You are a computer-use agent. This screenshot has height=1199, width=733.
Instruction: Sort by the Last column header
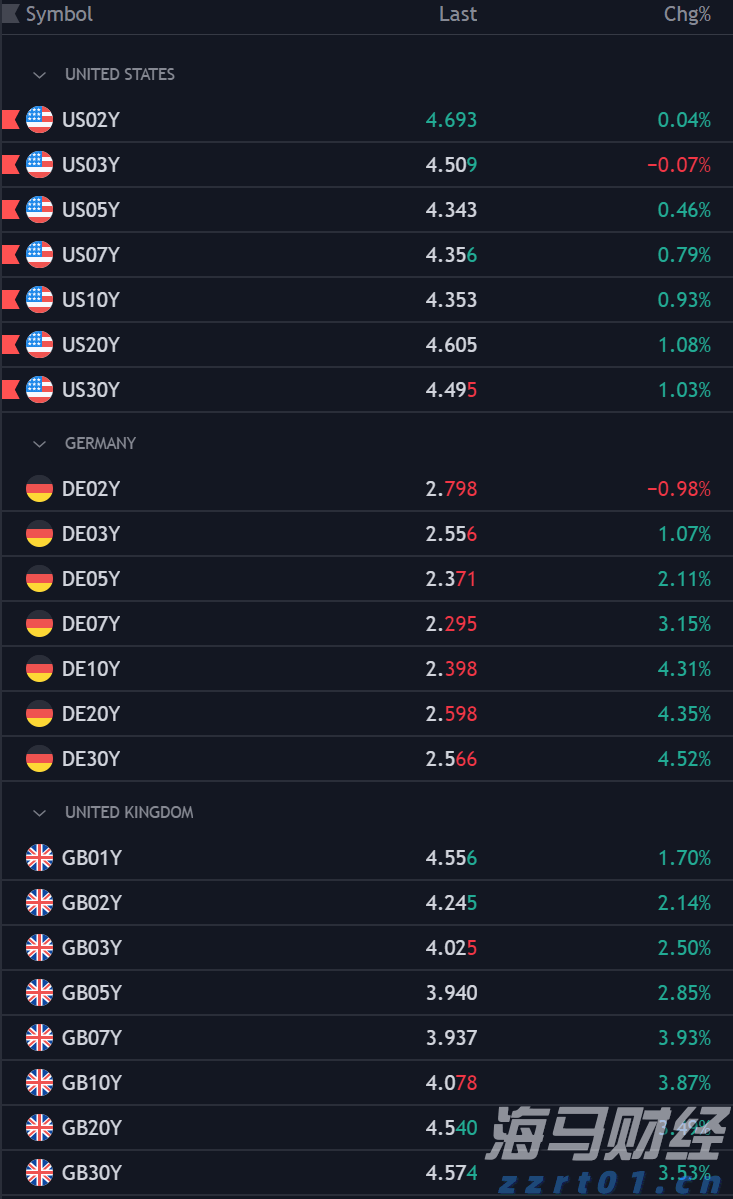pyautogui.click(x=458, y=14)
